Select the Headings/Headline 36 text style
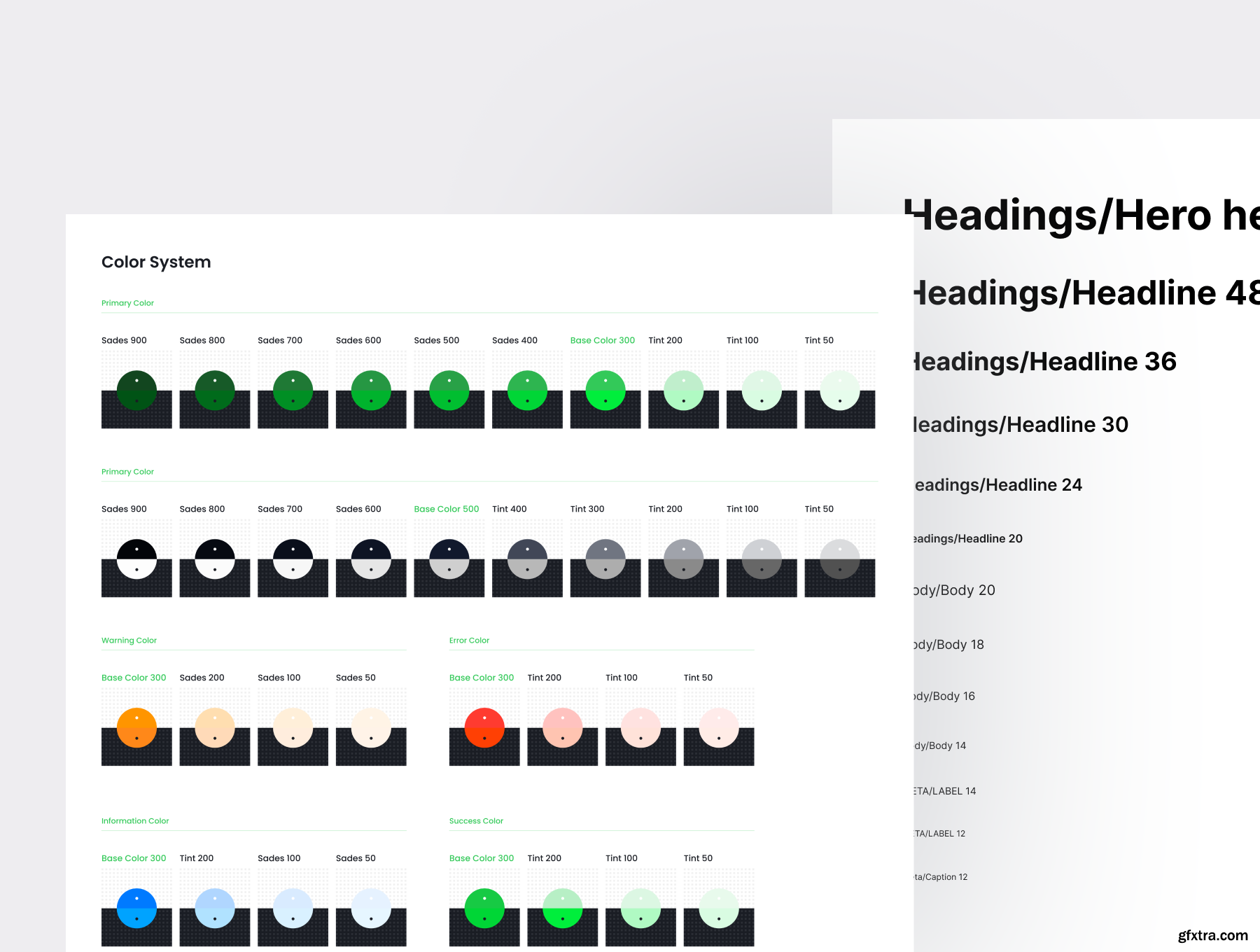Screen dimensions: 1260x952 pos(1044,362)
